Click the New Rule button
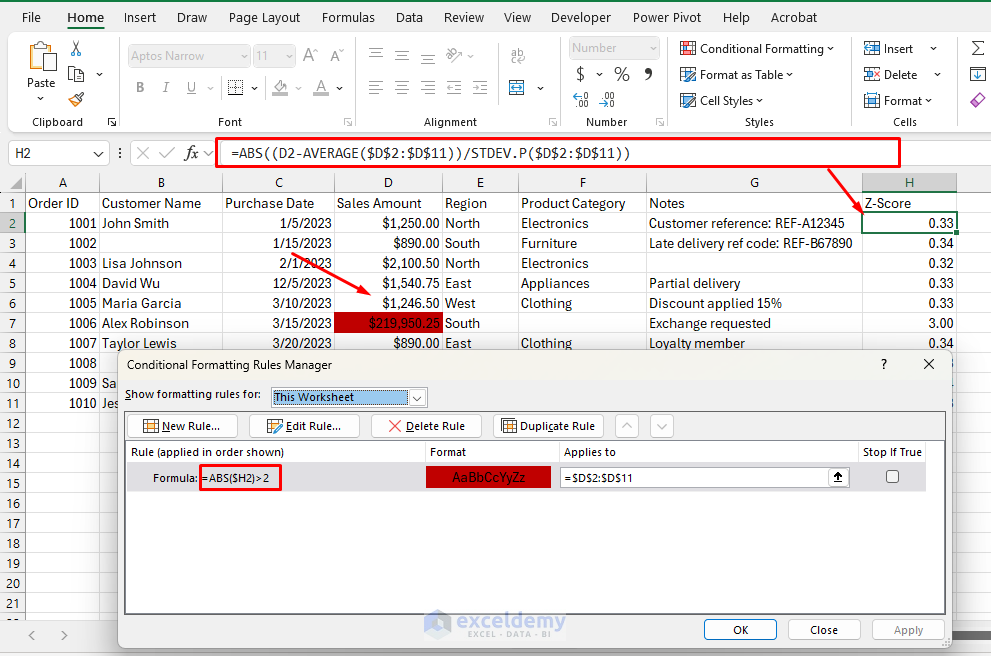Screen dimensions: 991x656 click(x=182, y=426)
